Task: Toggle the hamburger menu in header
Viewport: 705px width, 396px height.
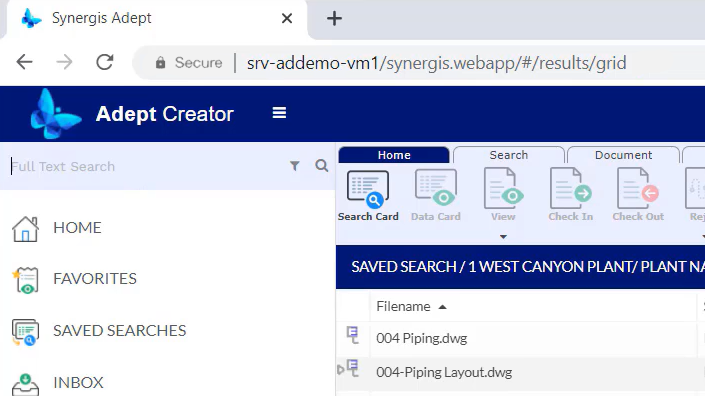Action: click(x=279, y=113)
